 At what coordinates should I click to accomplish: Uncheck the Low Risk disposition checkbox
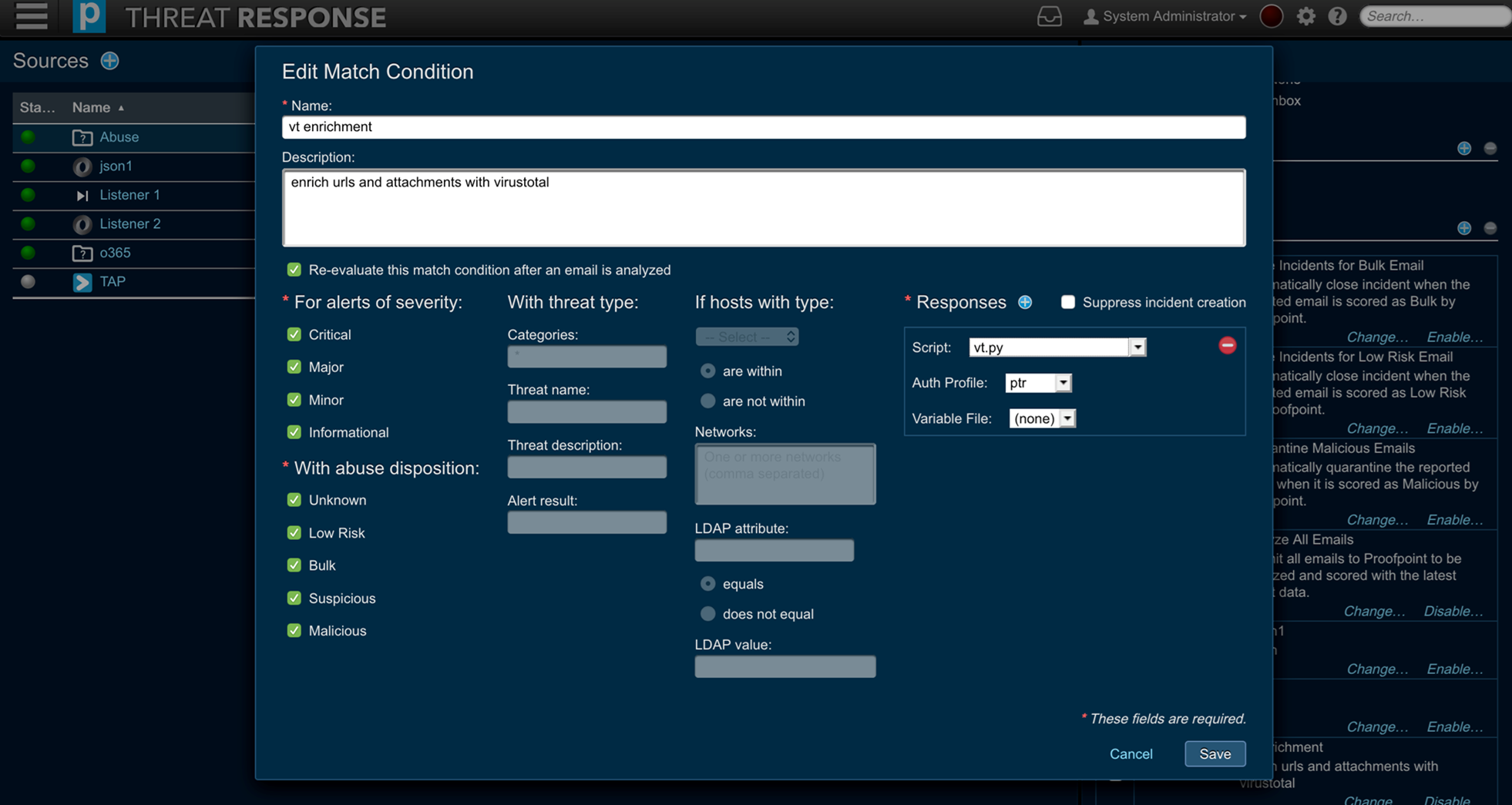click(294, 533)
